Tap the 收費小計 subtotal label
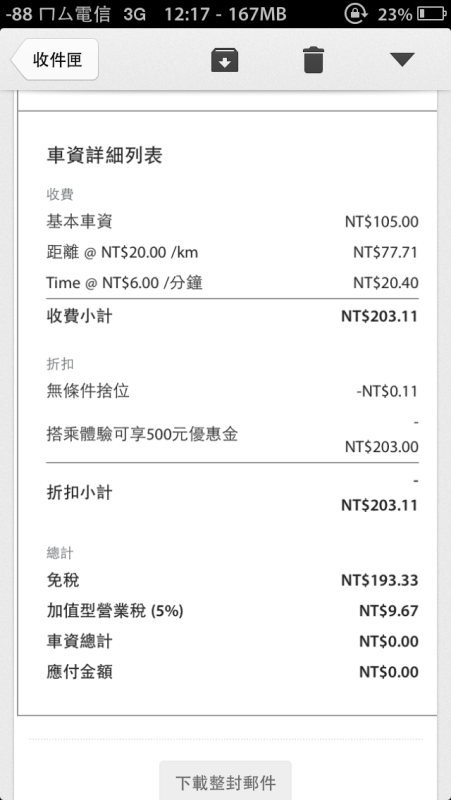Screen dimensions: 451x800 tap(80, 316)
